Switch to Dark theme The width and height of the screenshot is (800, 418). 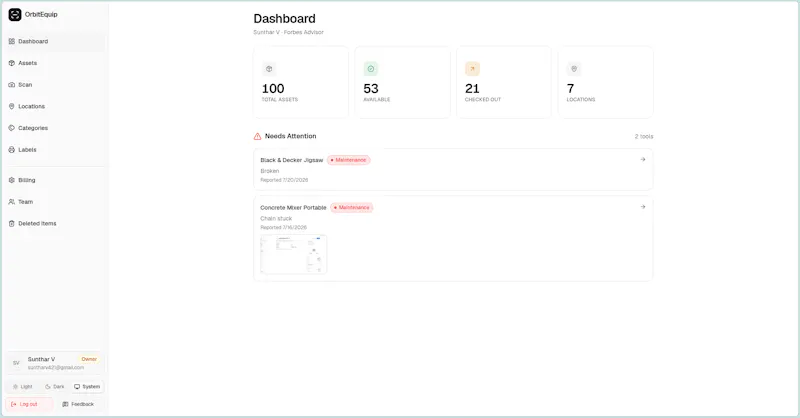point(55,387)
